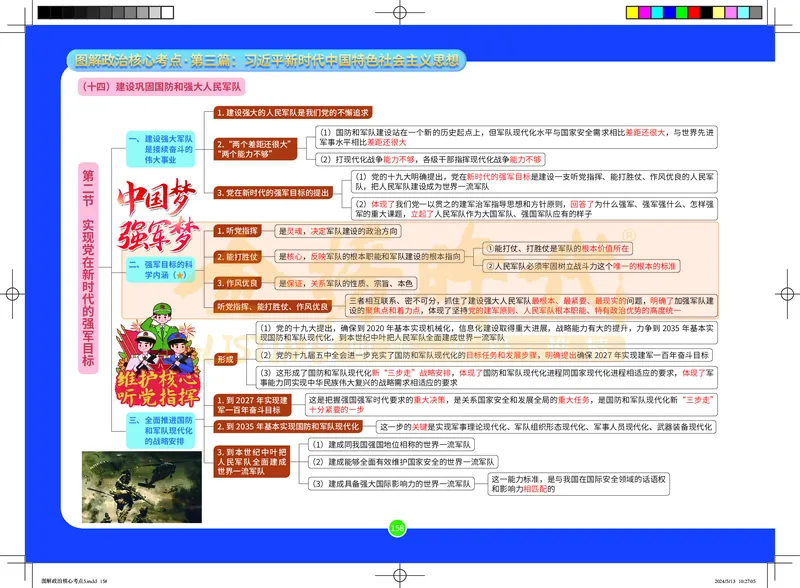This screenshot has width=800, height=588.
Task: Click the '（十四）建设巩固国防和强大人民军队' heading tab
Action: pyautogui.click(x=158, y=86)
